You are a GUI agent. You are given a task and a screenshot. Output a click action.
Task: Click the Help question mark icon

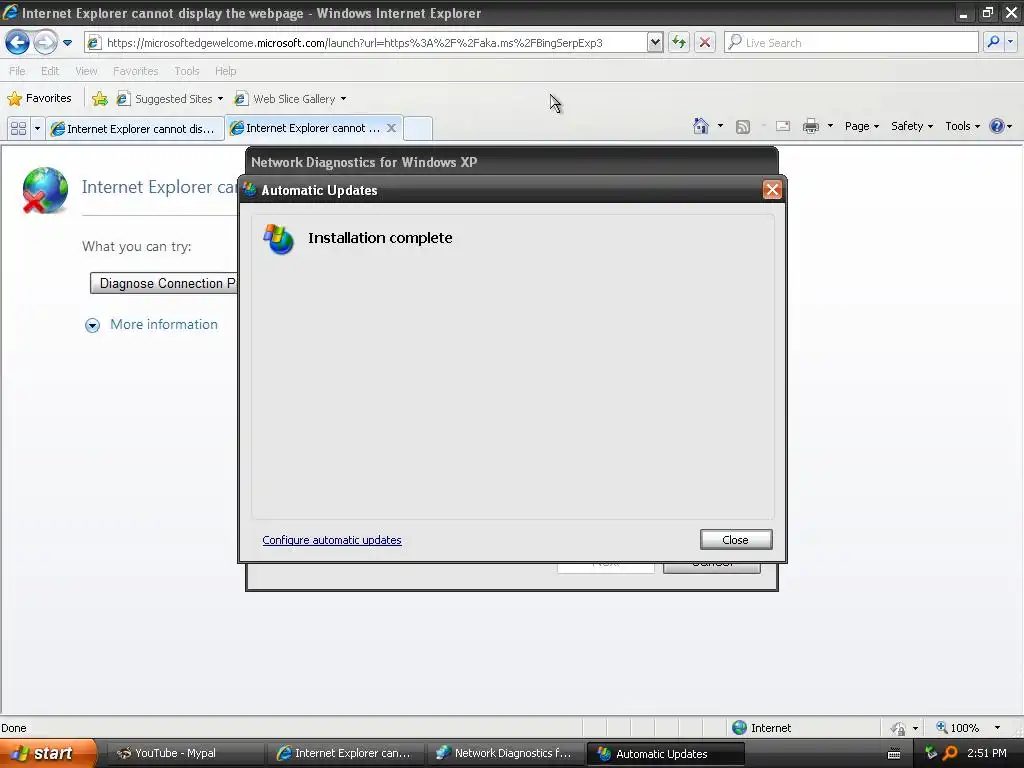(x=997, y=126)
